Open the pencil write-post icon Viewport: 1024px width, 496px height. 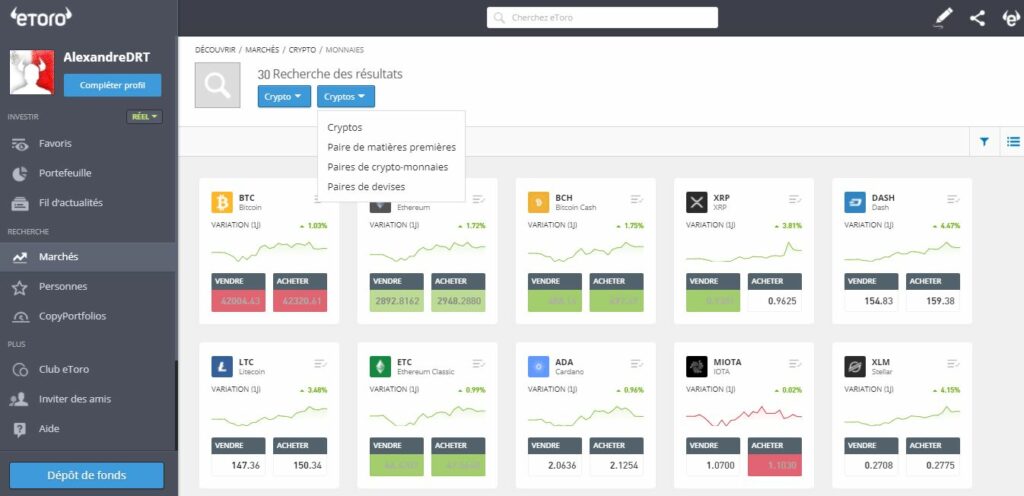coord(942,18)
